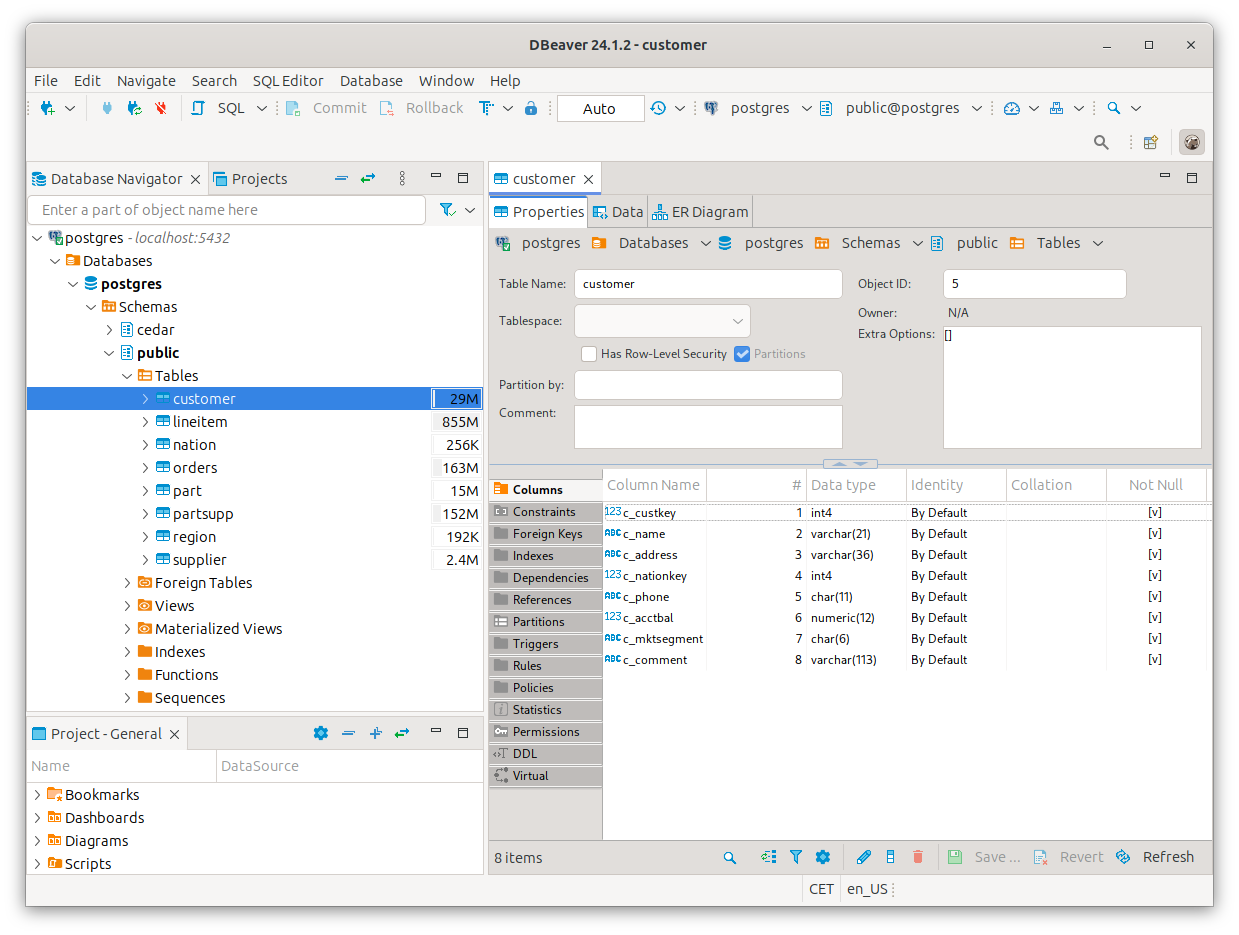Toggle Not Null checkbox for c_phone column
Screen dimensions: 1239x935
click(1155, 597)
